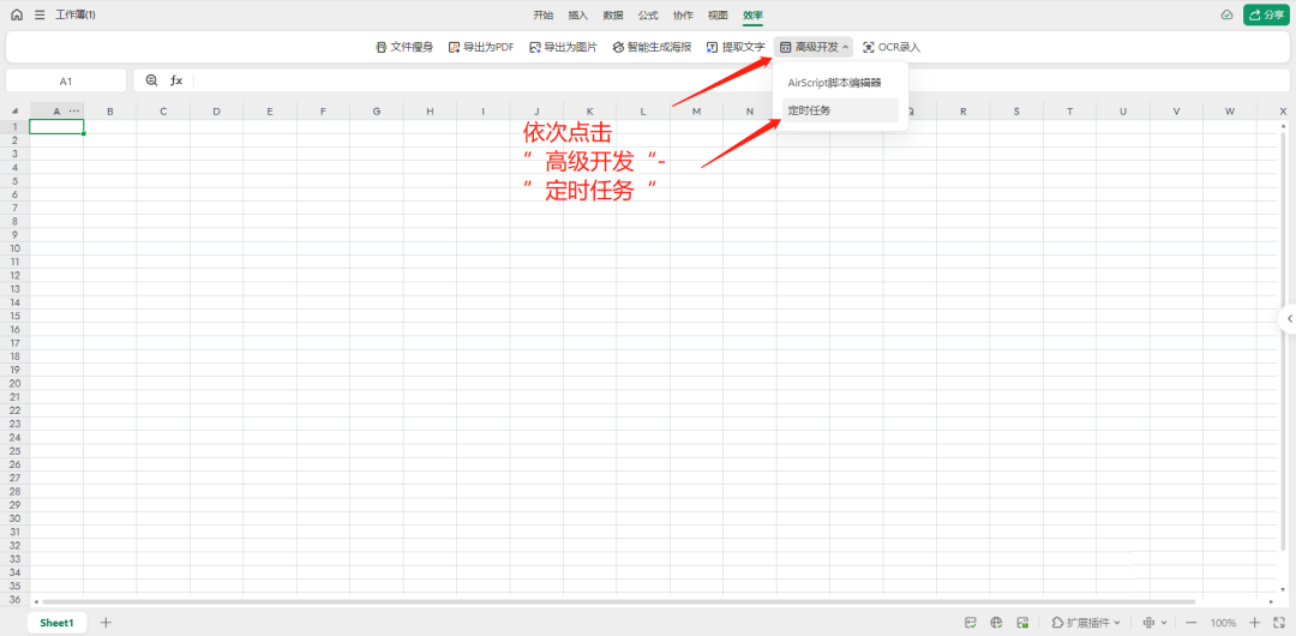Click the zoom in plus button

point(1255,623)
